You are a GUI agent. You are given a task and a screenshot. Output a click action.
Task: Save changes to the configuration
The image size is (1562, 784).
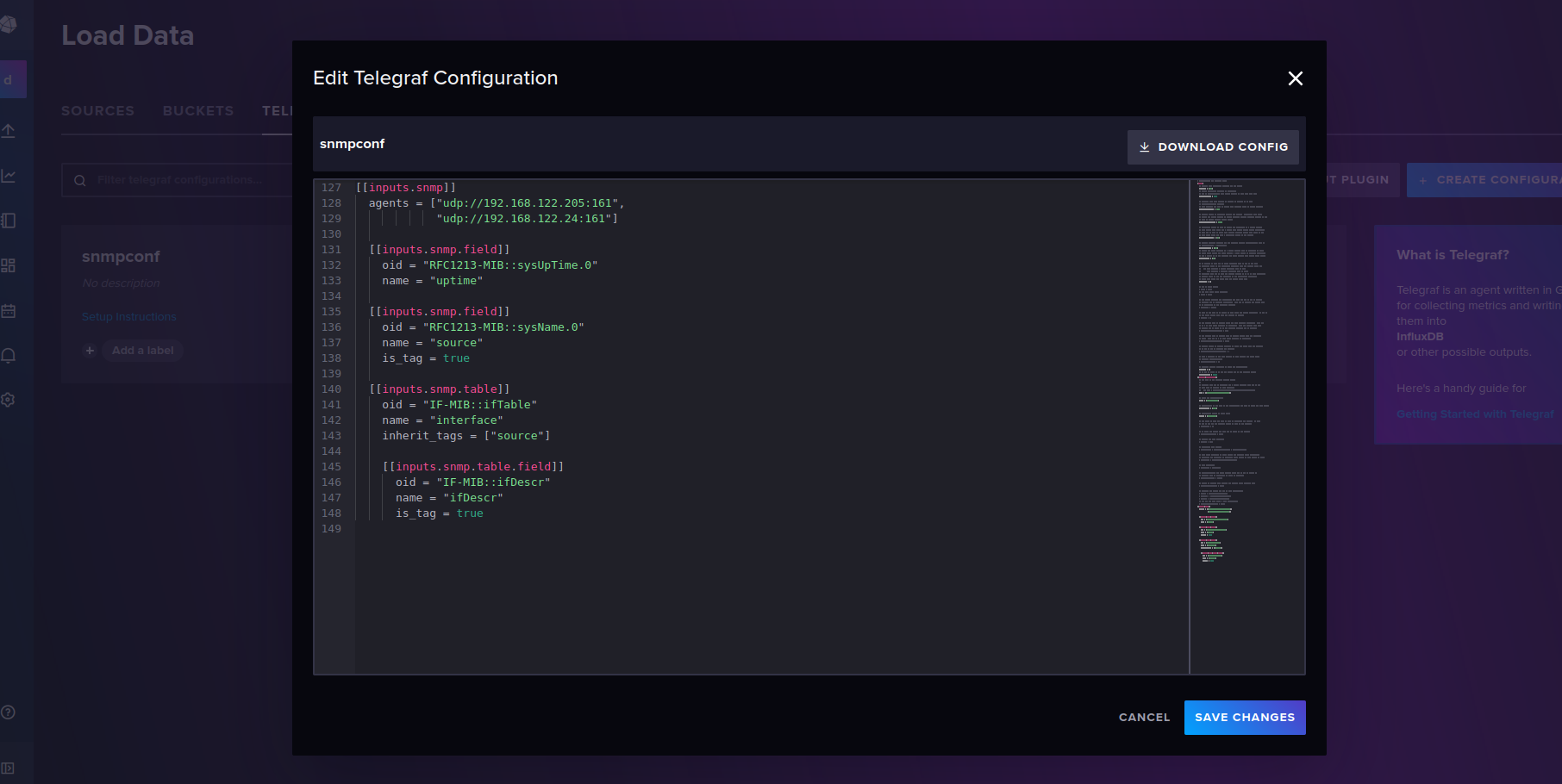click(1245, 718)
